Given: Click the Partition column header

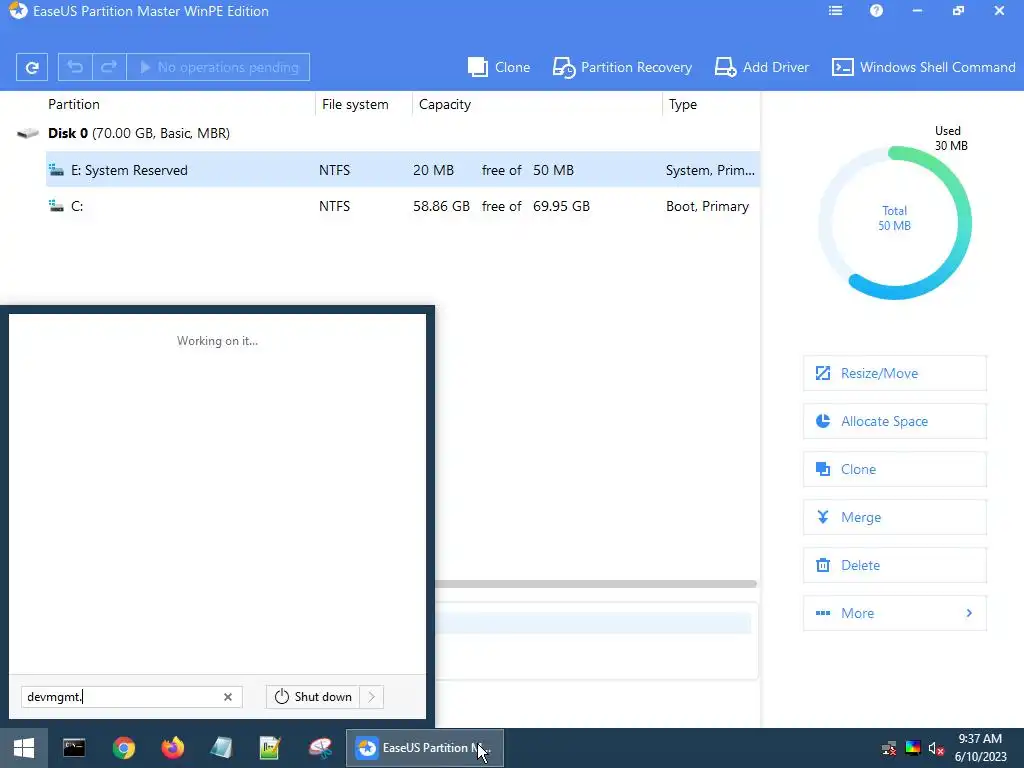Looking at the screenshot, I should [74, 104].
